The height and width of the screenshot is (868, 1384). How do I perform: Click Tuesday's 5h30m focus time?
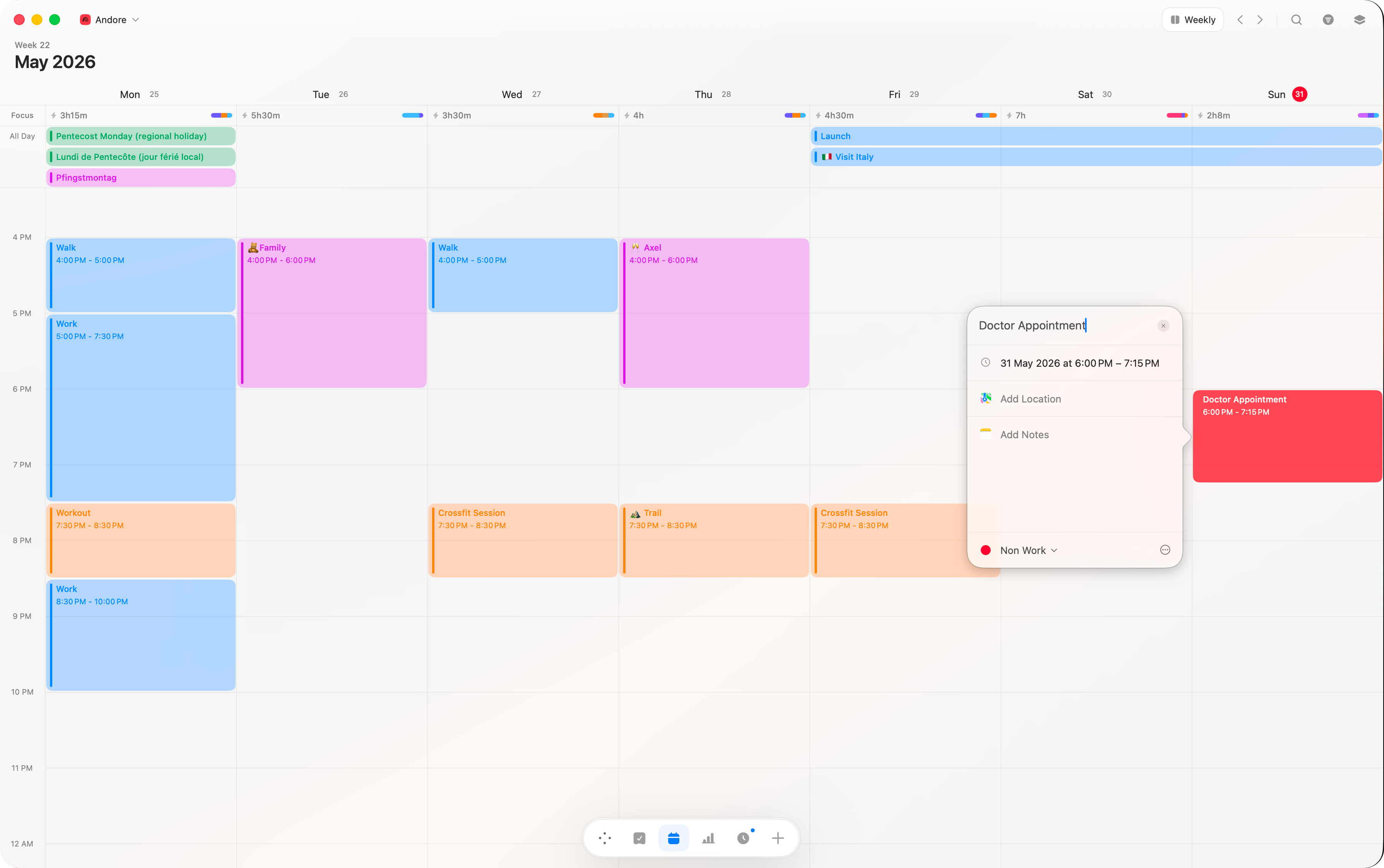(x=265, y=115)
